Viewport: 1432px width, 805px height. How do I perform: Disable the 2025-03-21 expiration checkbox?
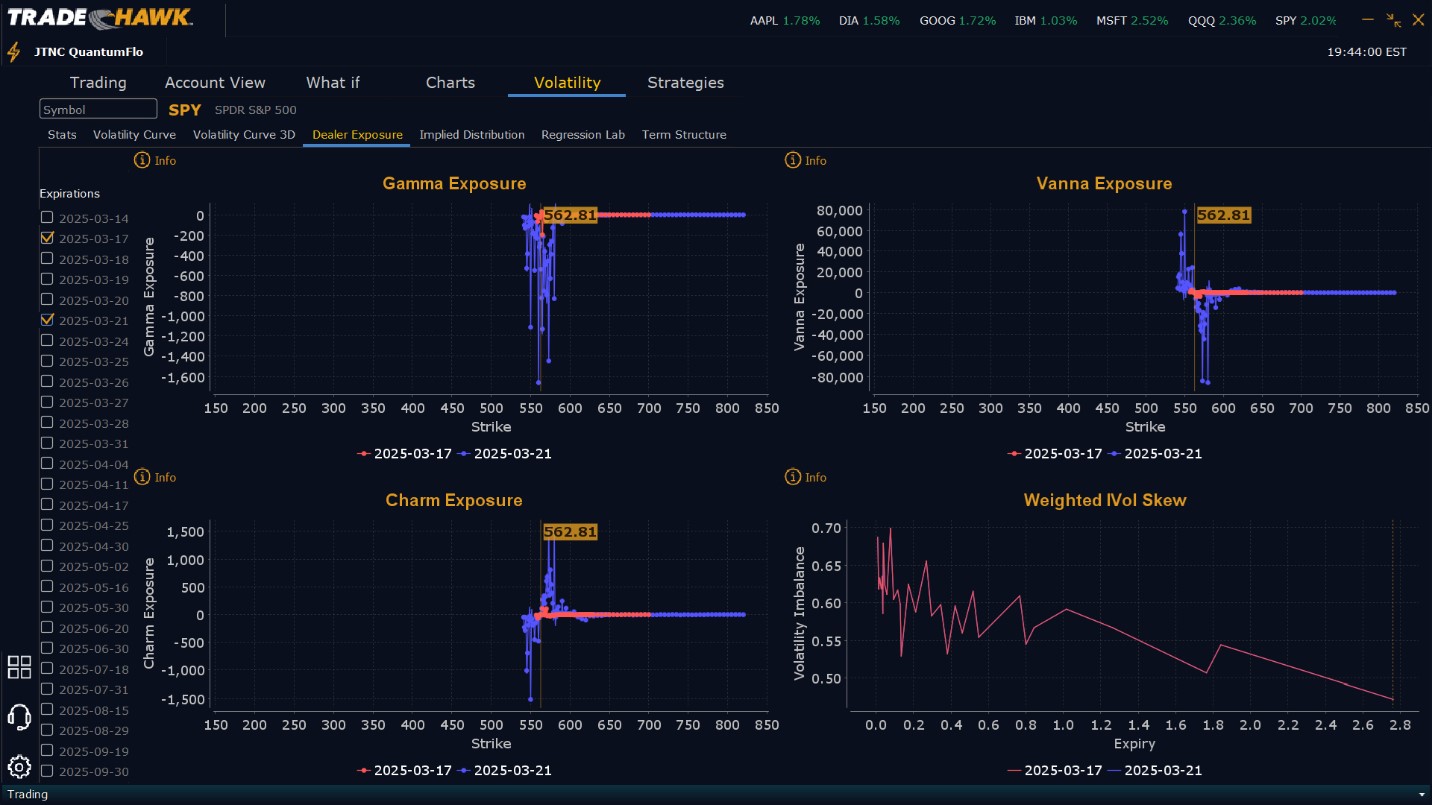click(47, 320)
